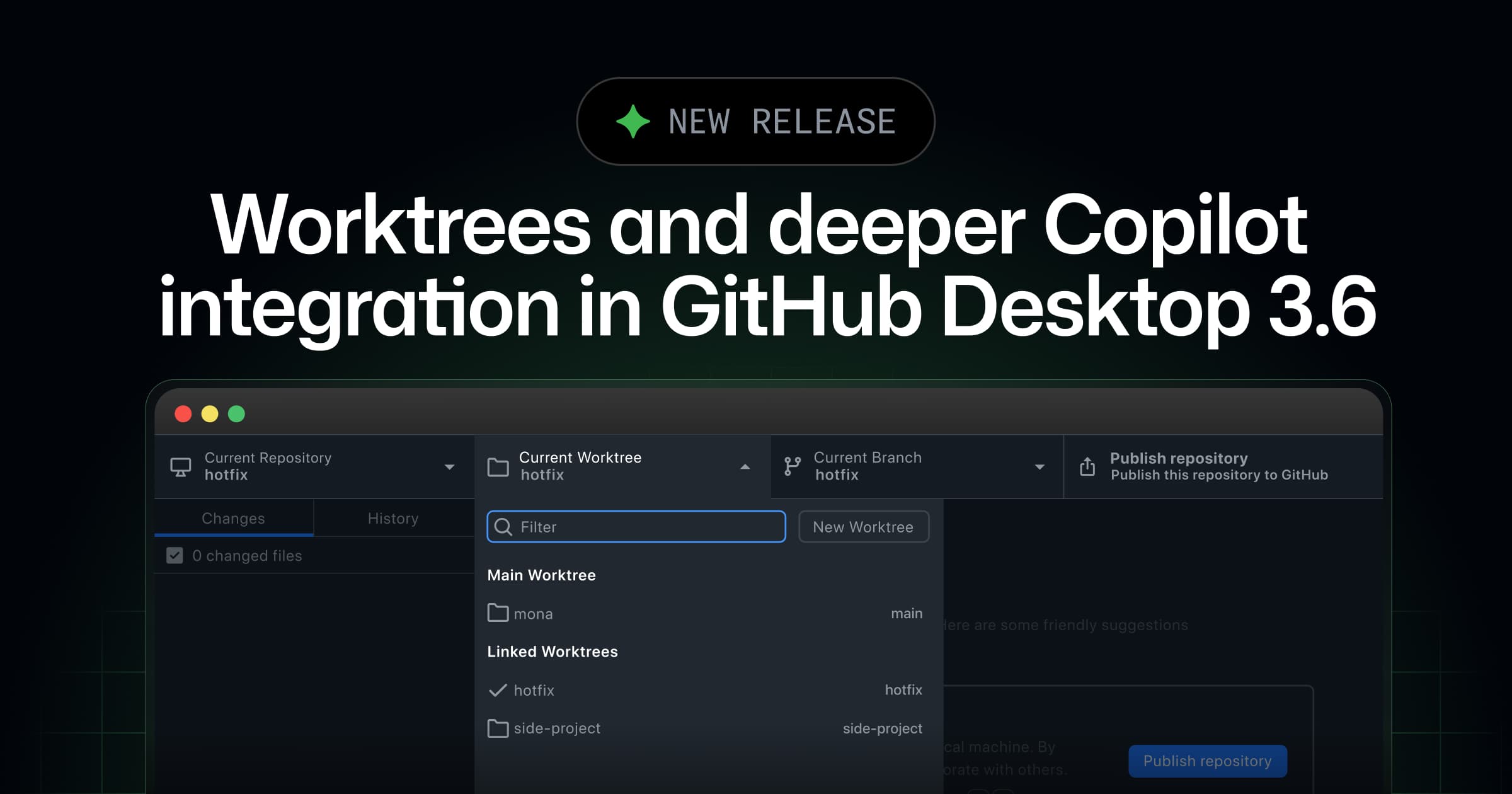Image resolution: width=1512 pixels, height=794 pixels.
Task: Toggle the 0 changed files checkbox
Action: [x=175, y=555]
